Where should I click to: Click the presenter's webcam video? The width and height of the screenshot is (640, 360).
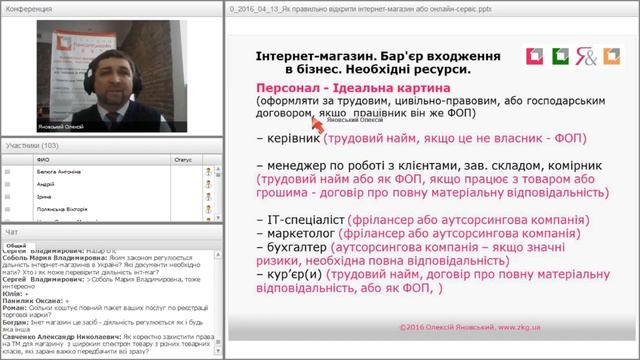[x=112, y=76]
